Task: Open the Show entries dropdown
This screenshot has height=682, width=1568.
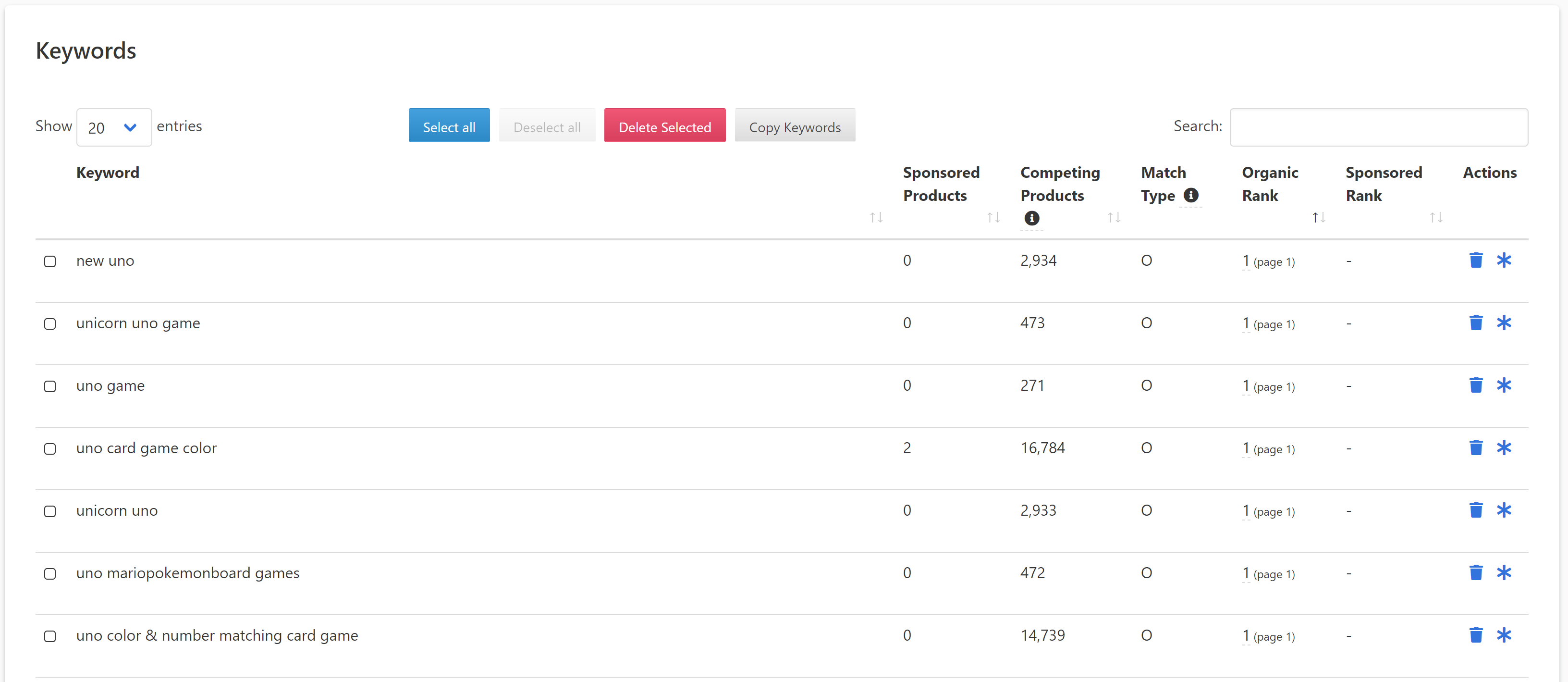Action: (x=114, y=127)
